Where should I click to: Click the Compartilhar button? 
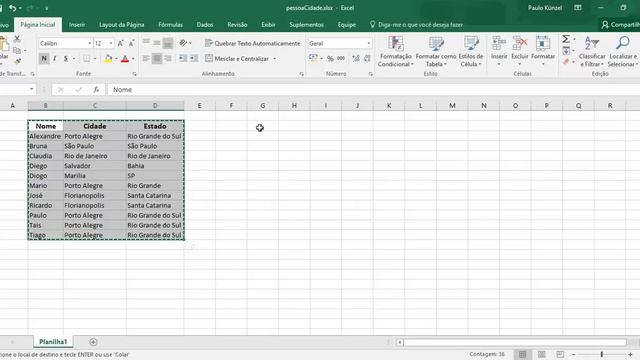pos(620,25)
